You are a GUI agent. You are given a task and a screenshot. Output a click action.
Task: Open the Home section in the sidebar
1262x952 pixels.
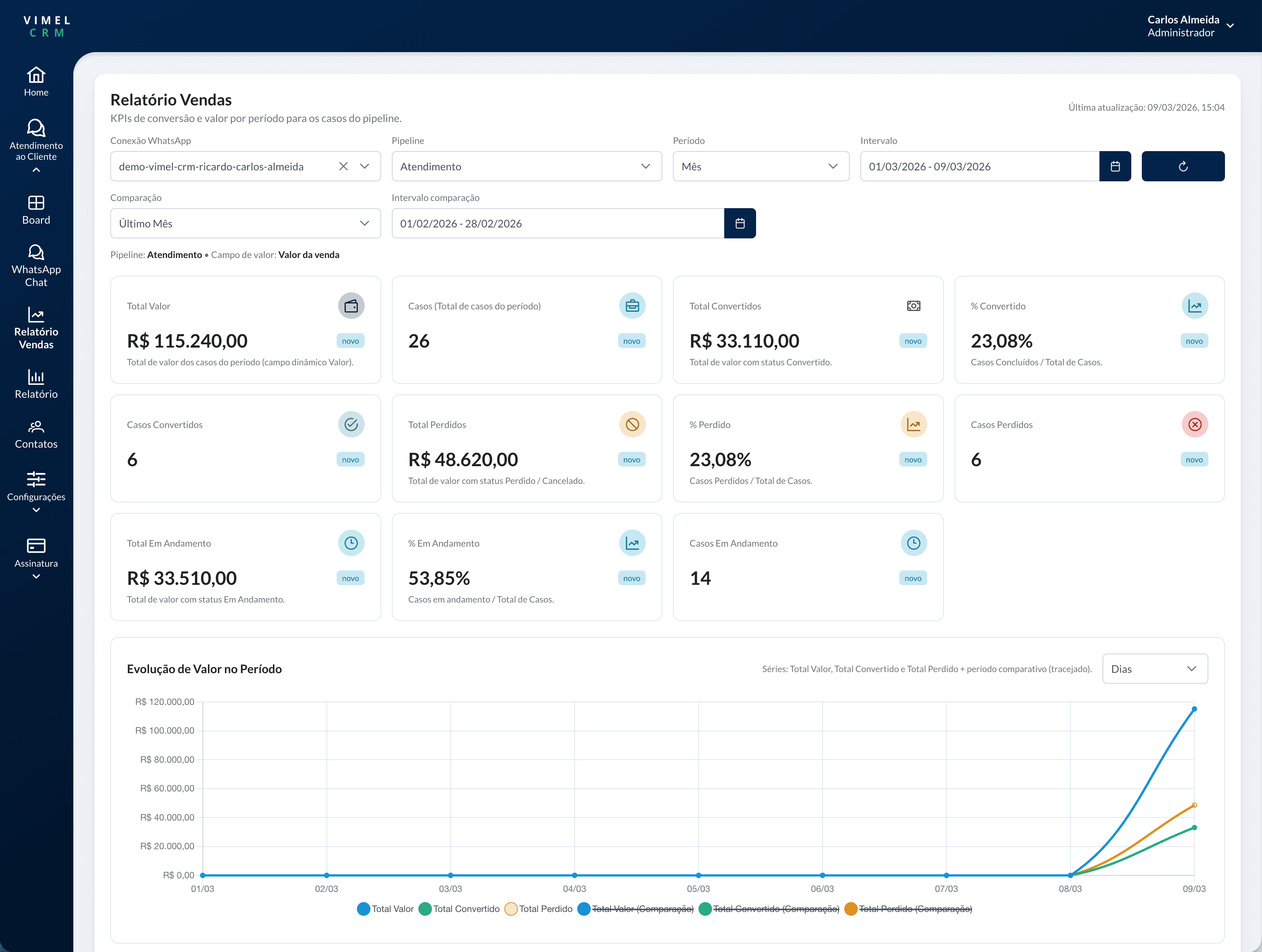click(x=36, y=82)
